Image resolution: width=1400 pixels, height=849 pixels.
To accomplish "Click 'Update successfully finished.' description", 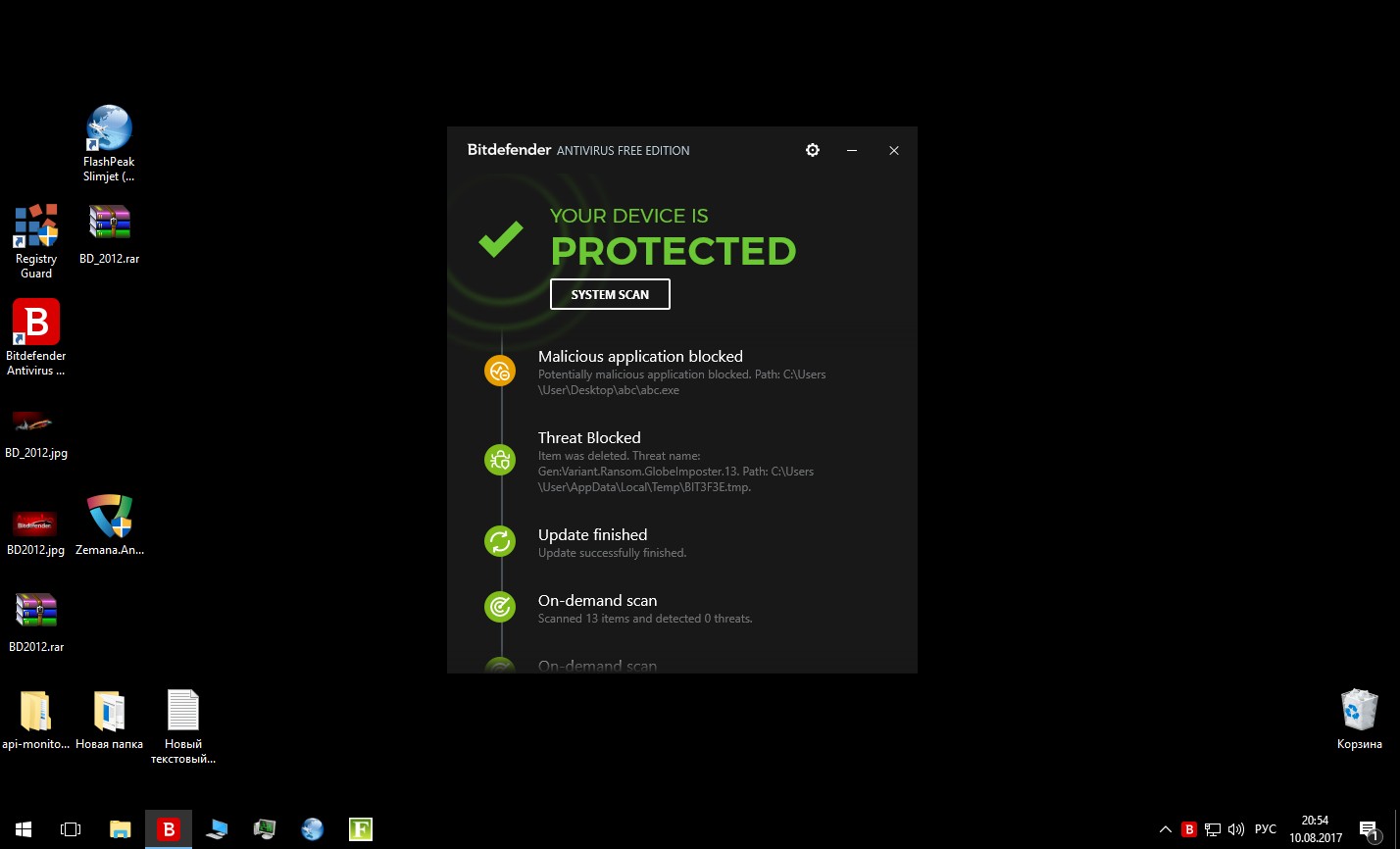I will pos(612,553).
